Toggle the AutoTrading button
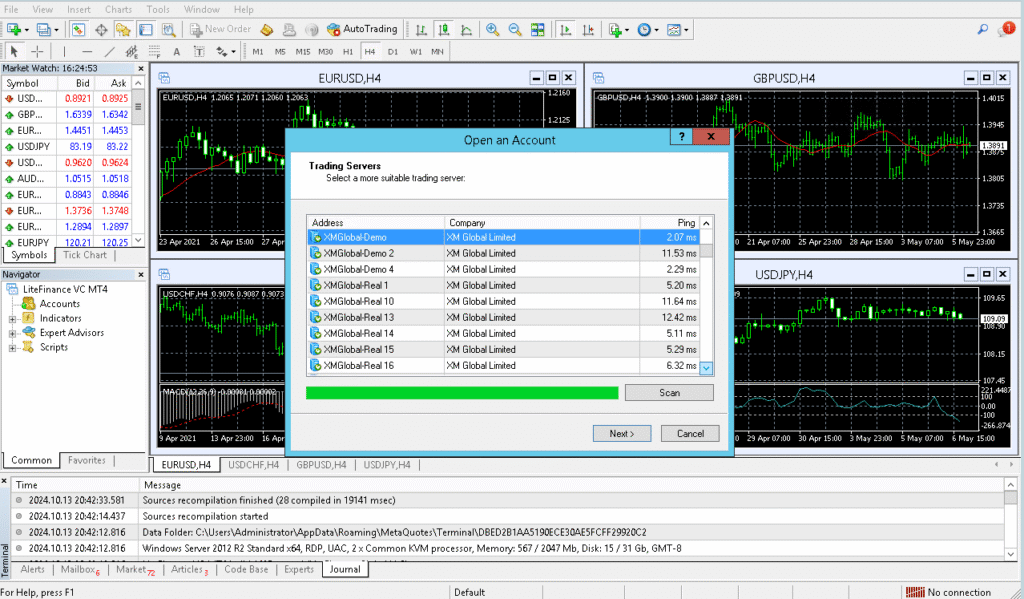Image resolution: width=1024 pixels, height=599 pixels. tap(362, 29)
